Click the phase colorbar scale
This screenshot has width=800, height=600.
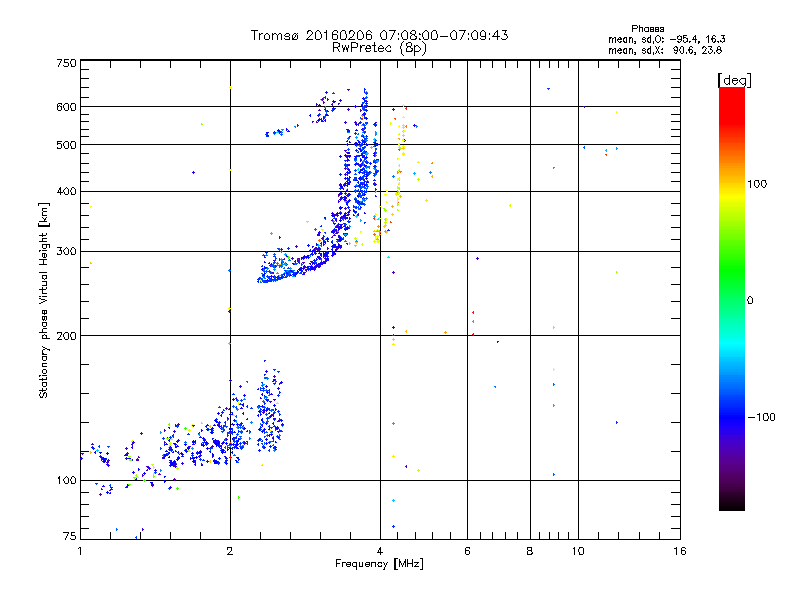tap(732, 299)
